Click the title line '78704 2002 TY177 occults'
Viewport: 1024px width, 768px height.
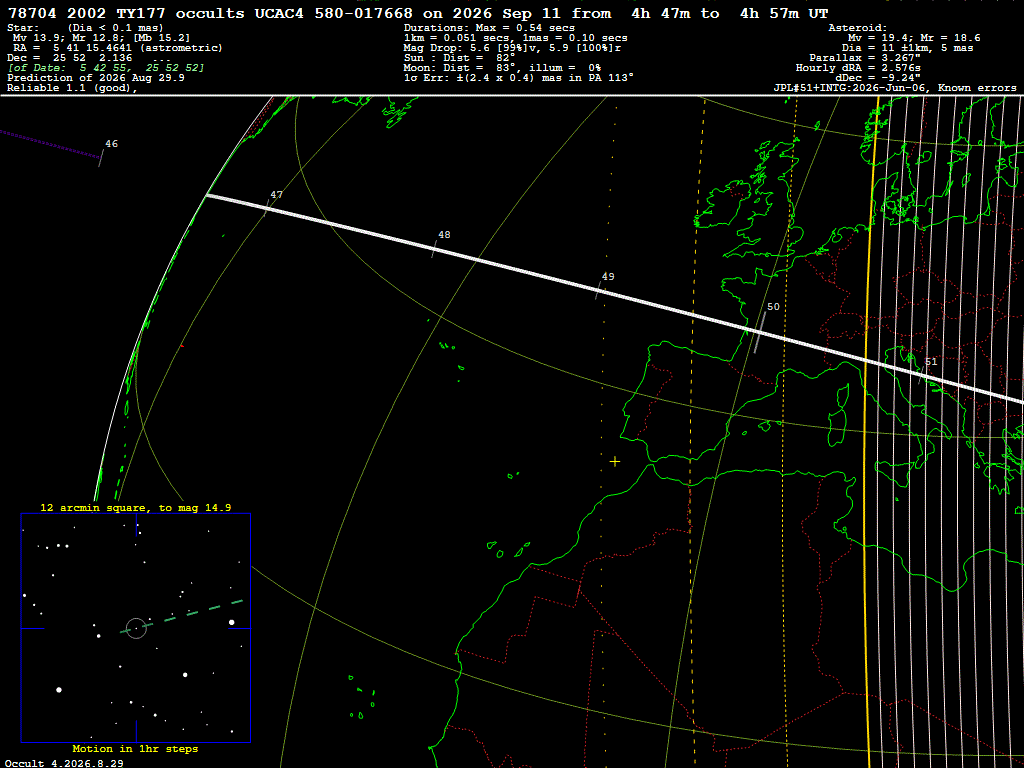pos(126,13)
